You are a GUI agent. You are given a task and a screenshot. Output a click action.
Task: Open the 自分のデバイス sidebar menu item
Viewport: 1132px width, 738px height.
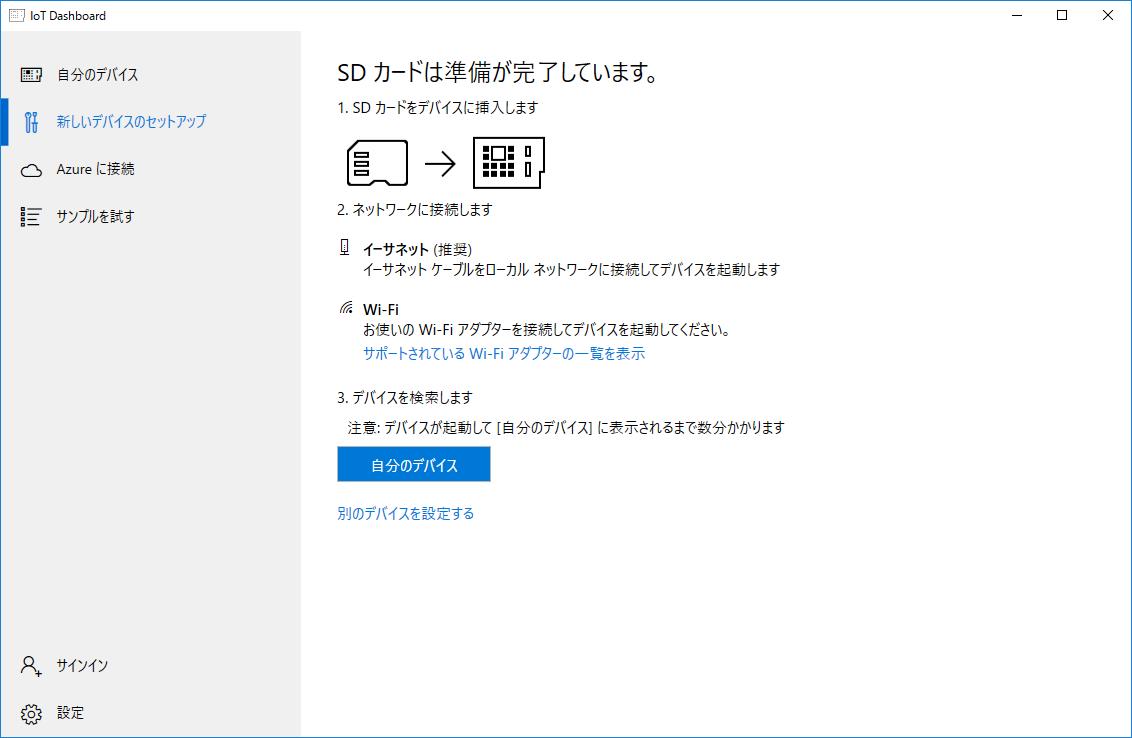tap(151, 74)
